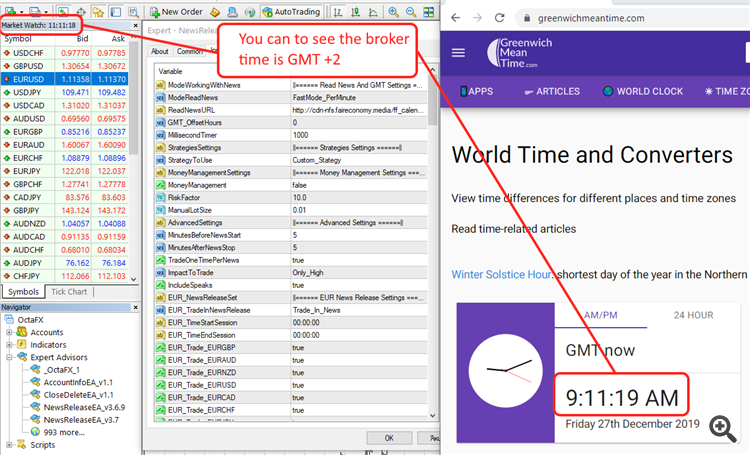Screen dimensions: 750x455
Task: Switch chart to candlesticks mode
Action: tap(355, 11)
